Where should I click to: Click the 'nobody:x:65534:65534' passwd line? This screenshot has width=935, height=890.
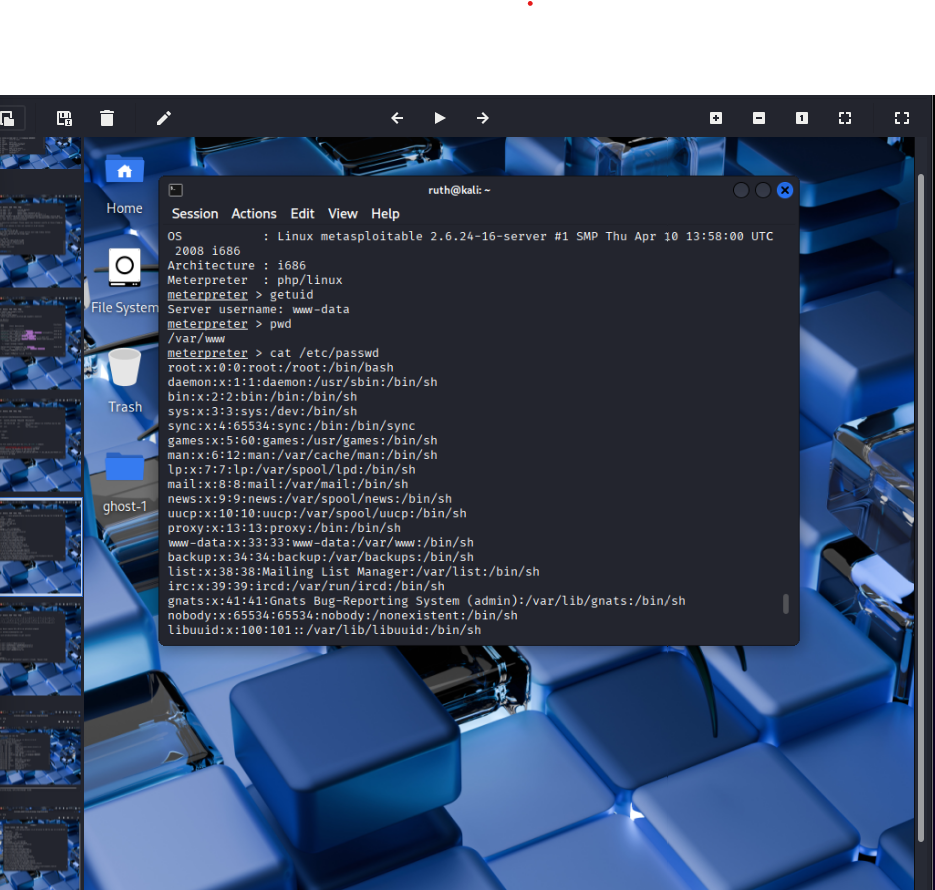tap(342, 616)
